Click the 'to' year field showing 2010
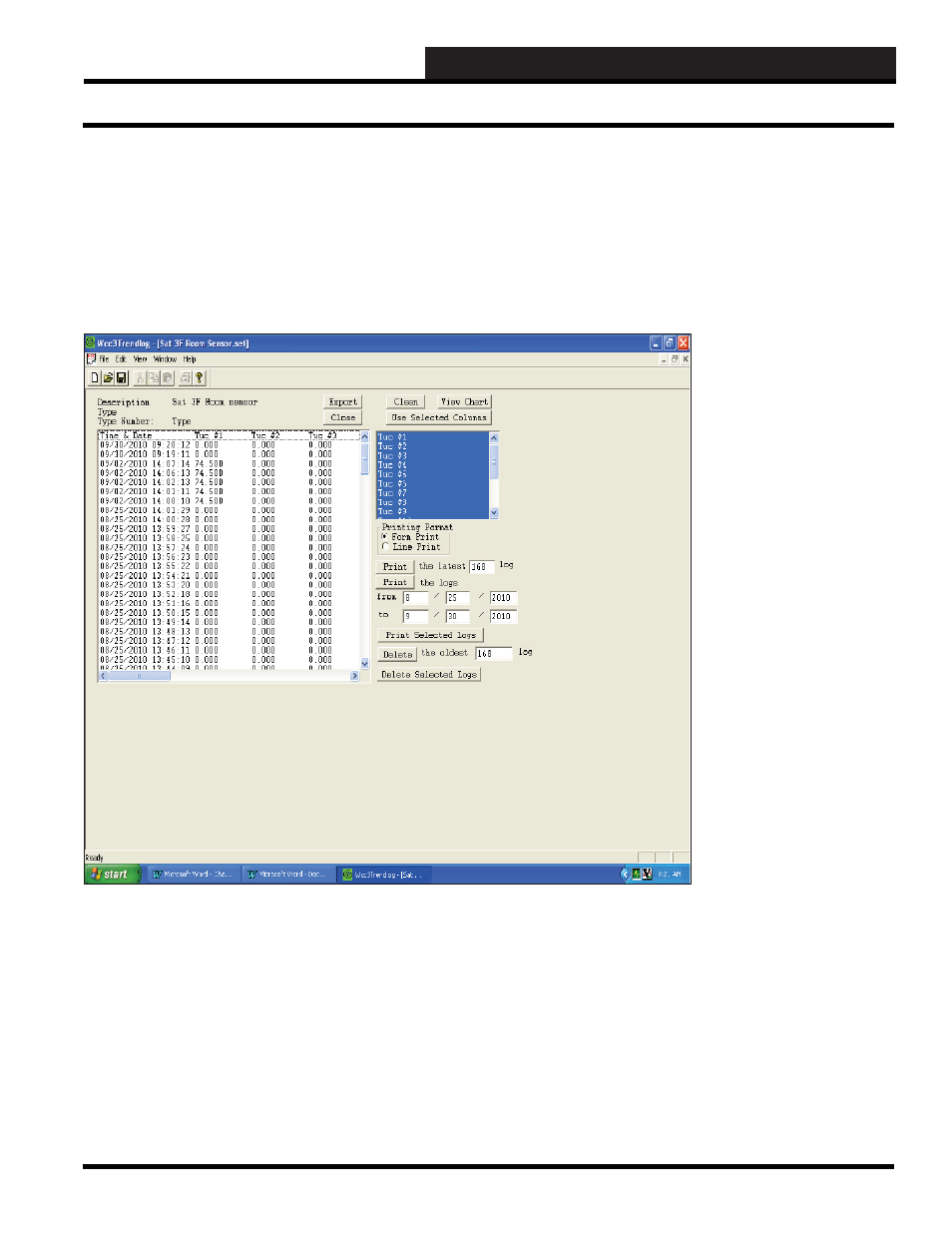The image size is (952, 1233). tap(504, 617)
